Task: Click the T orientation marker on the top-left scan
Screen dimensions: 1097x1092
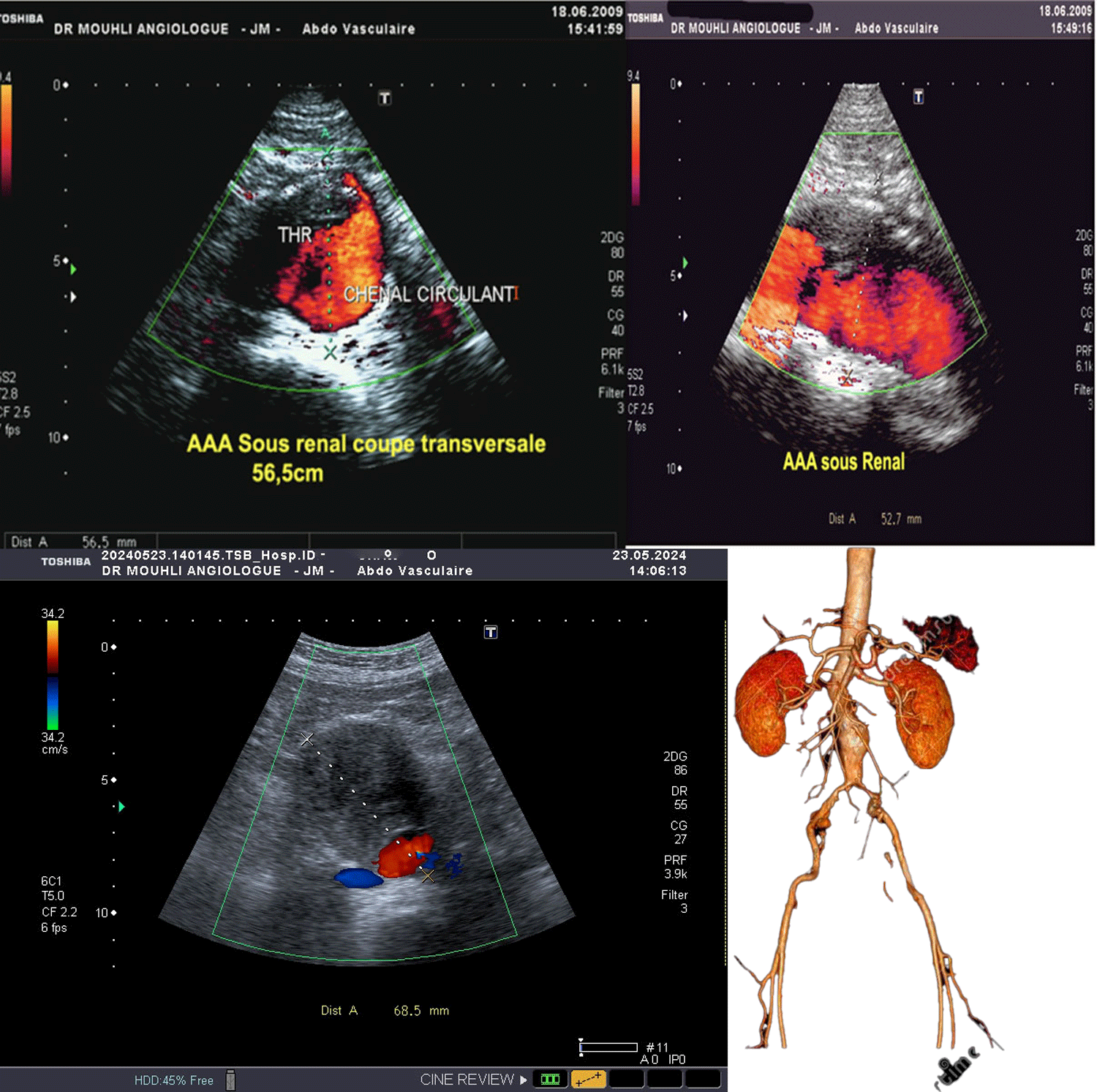Action: pyautogui.click(x=385, y=97)
